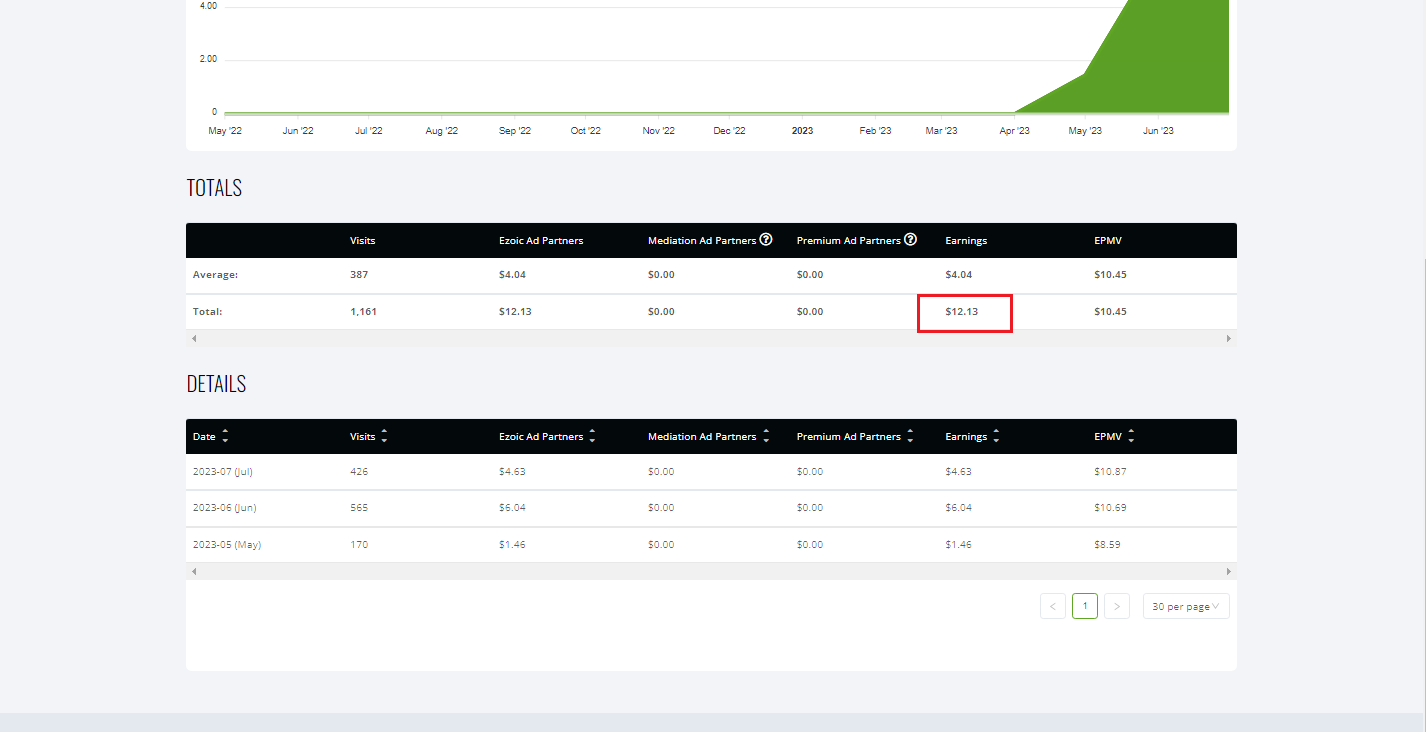This screenshot has width=1426, height=732.
Task: Click the Total row label
Action: point(207,312)
